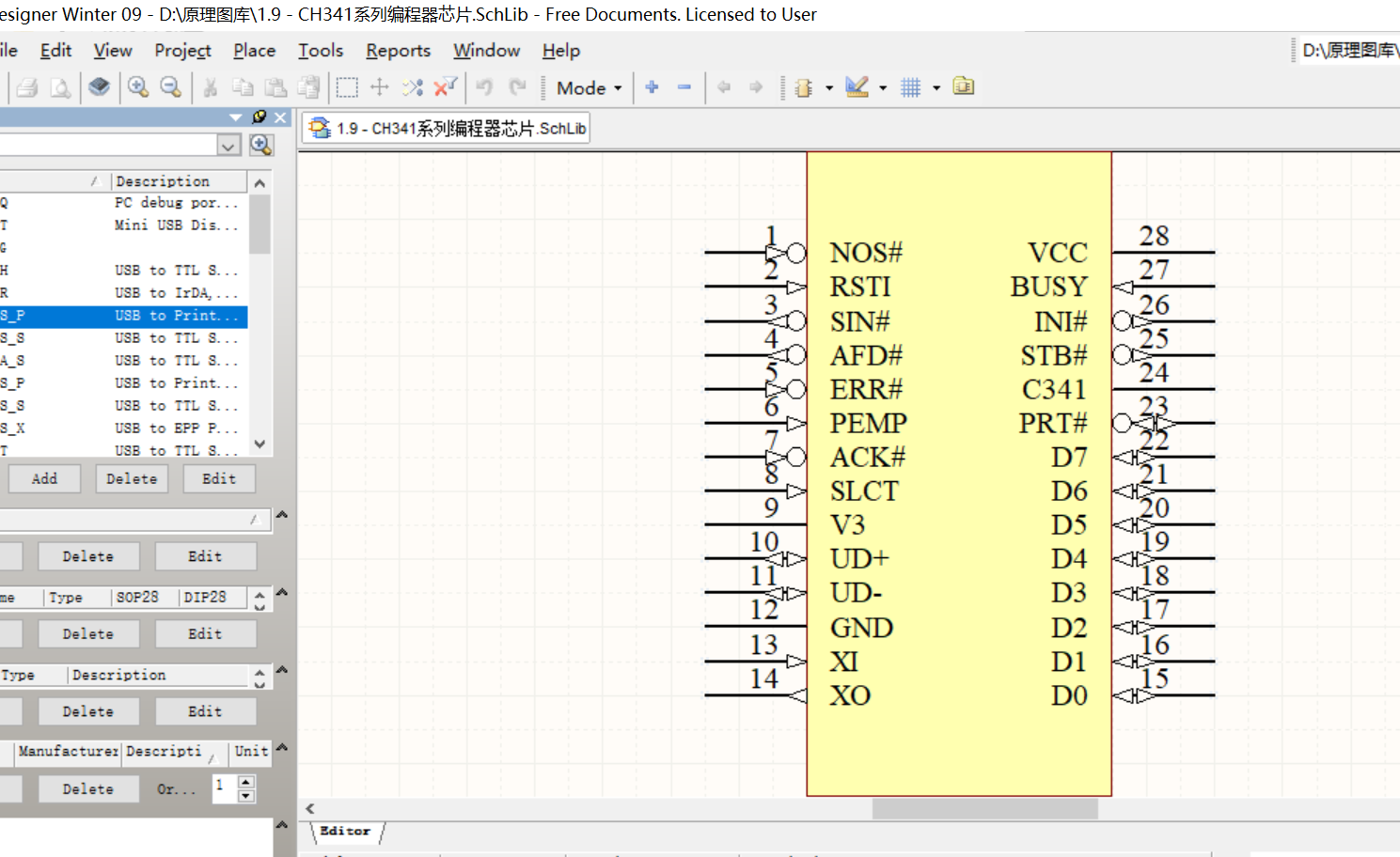
Task: Expand the IEEE symbols dropdown arrow
Action: (x=829, y=88)
